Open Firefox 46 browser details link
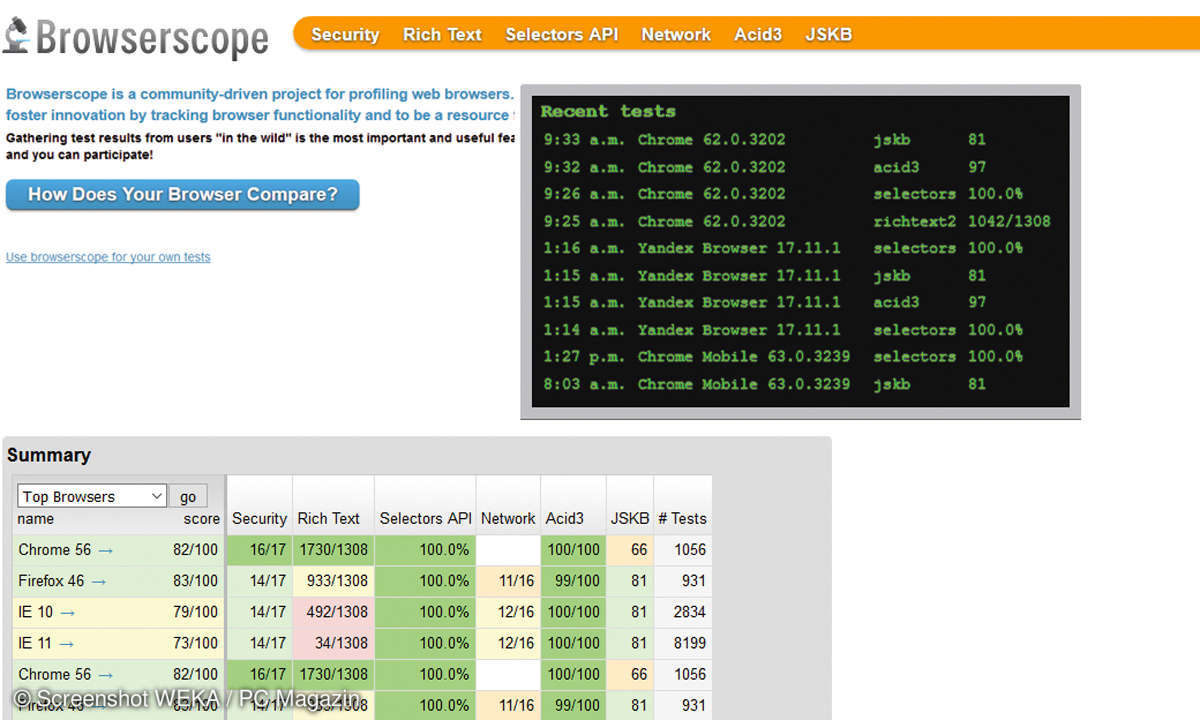1200x720 pixels. 51,580
